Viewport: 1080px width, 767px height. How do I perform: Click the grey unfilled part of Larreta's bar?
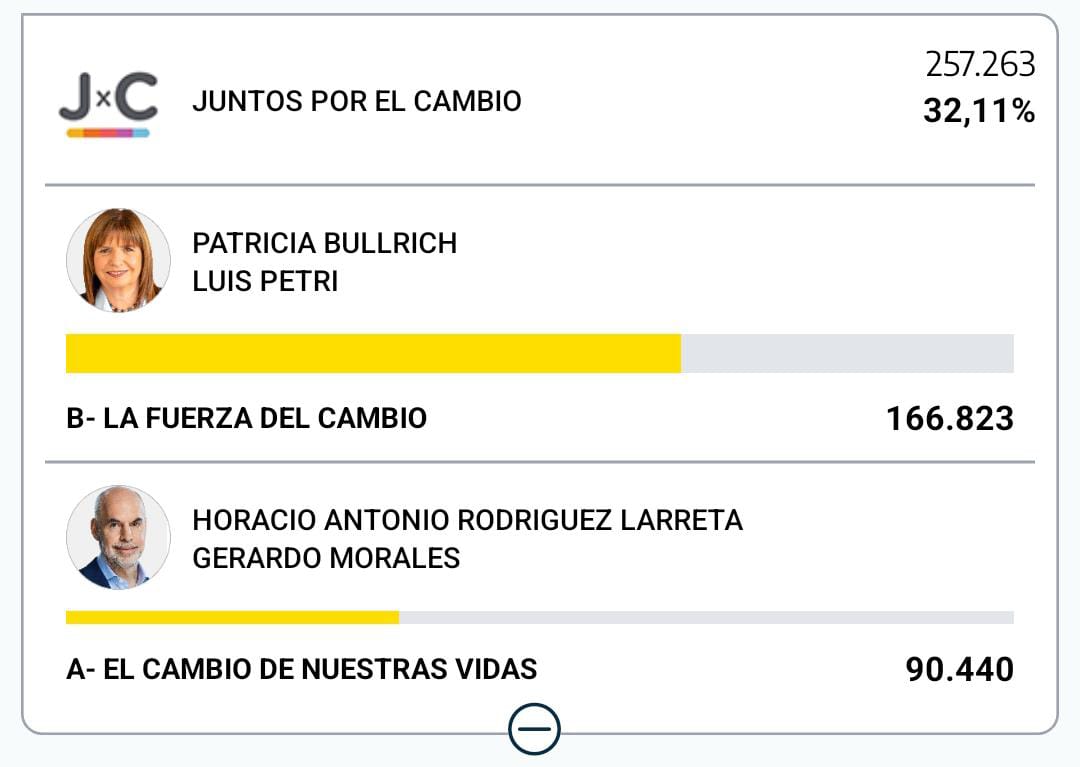coord(706,617)
